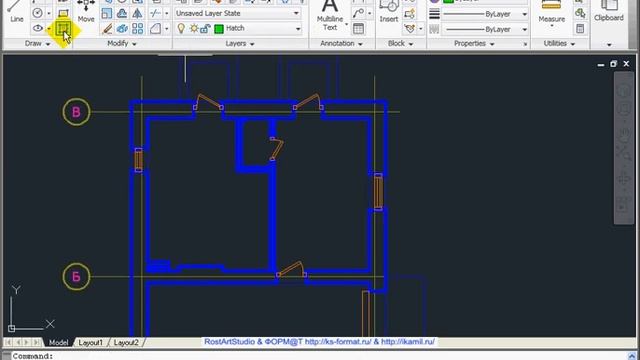
Task: Select the Ellipse tool in Draw panel
Action: tap(38, 29)
